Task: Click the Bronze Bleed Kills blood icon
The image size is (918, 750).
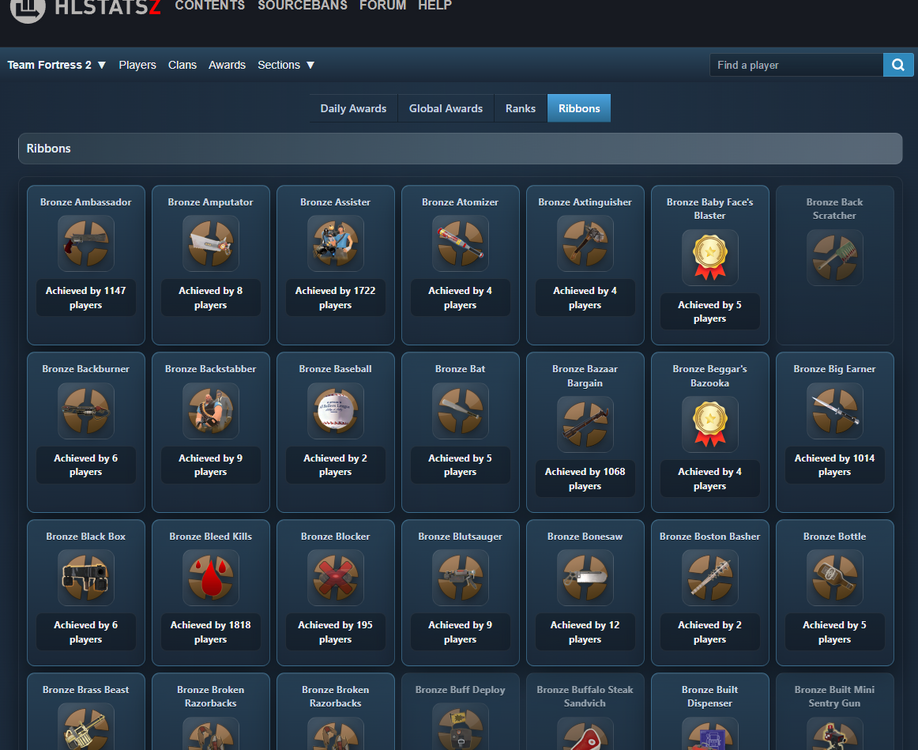Action: [x=211, y=578]
